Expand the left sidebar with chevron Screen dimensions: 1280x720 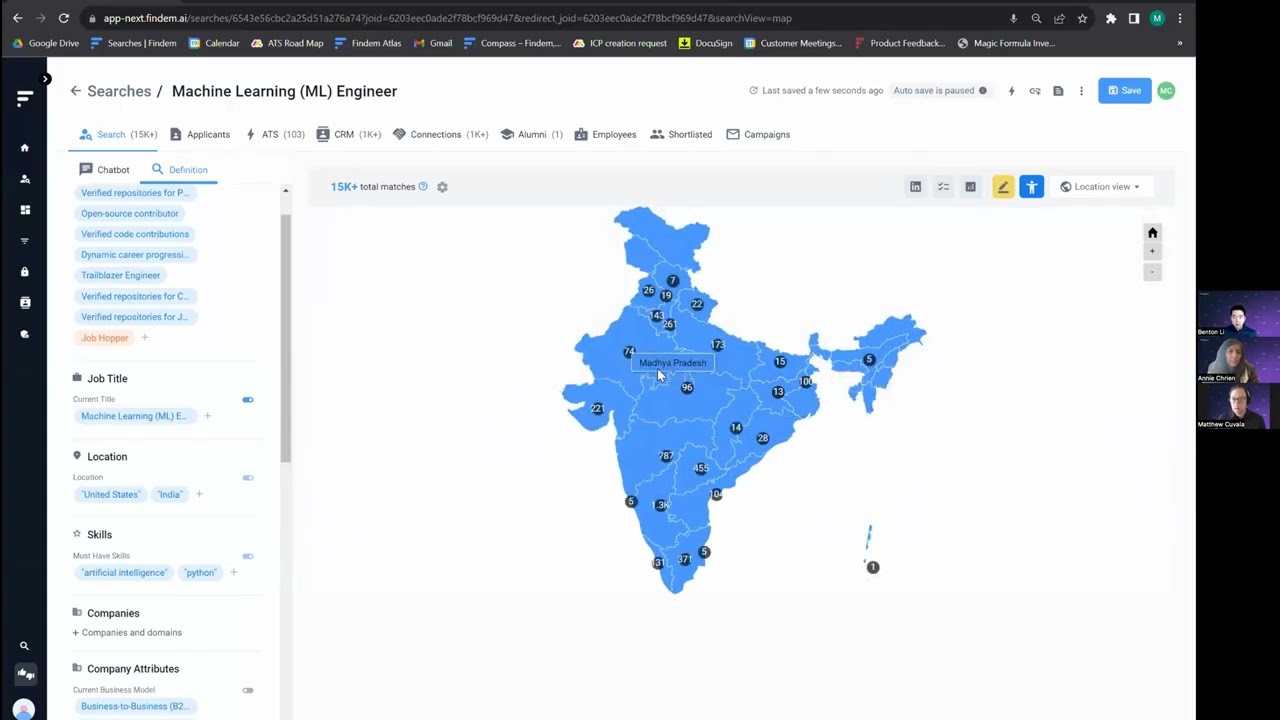click(x=45, y=79)
